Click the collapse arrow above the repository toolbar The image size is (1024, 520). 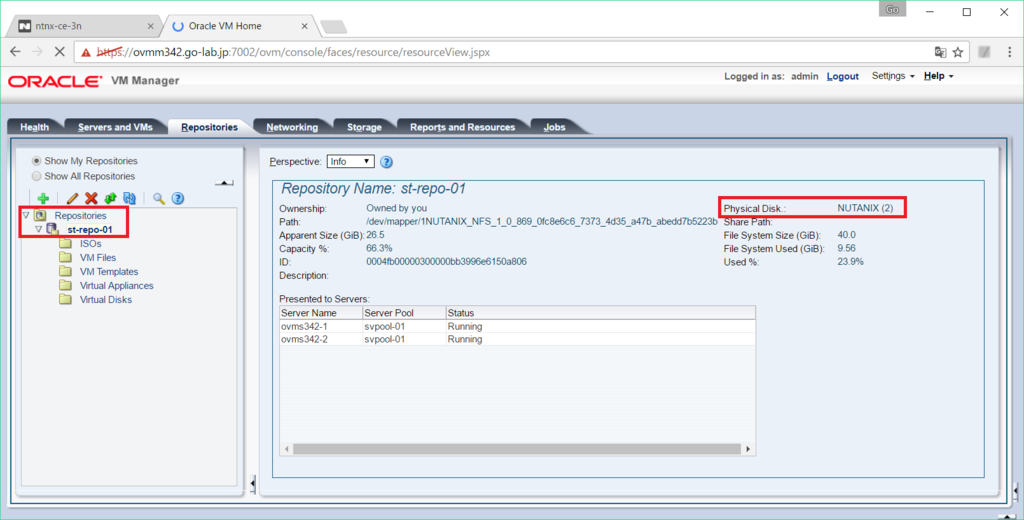point(224,183)
